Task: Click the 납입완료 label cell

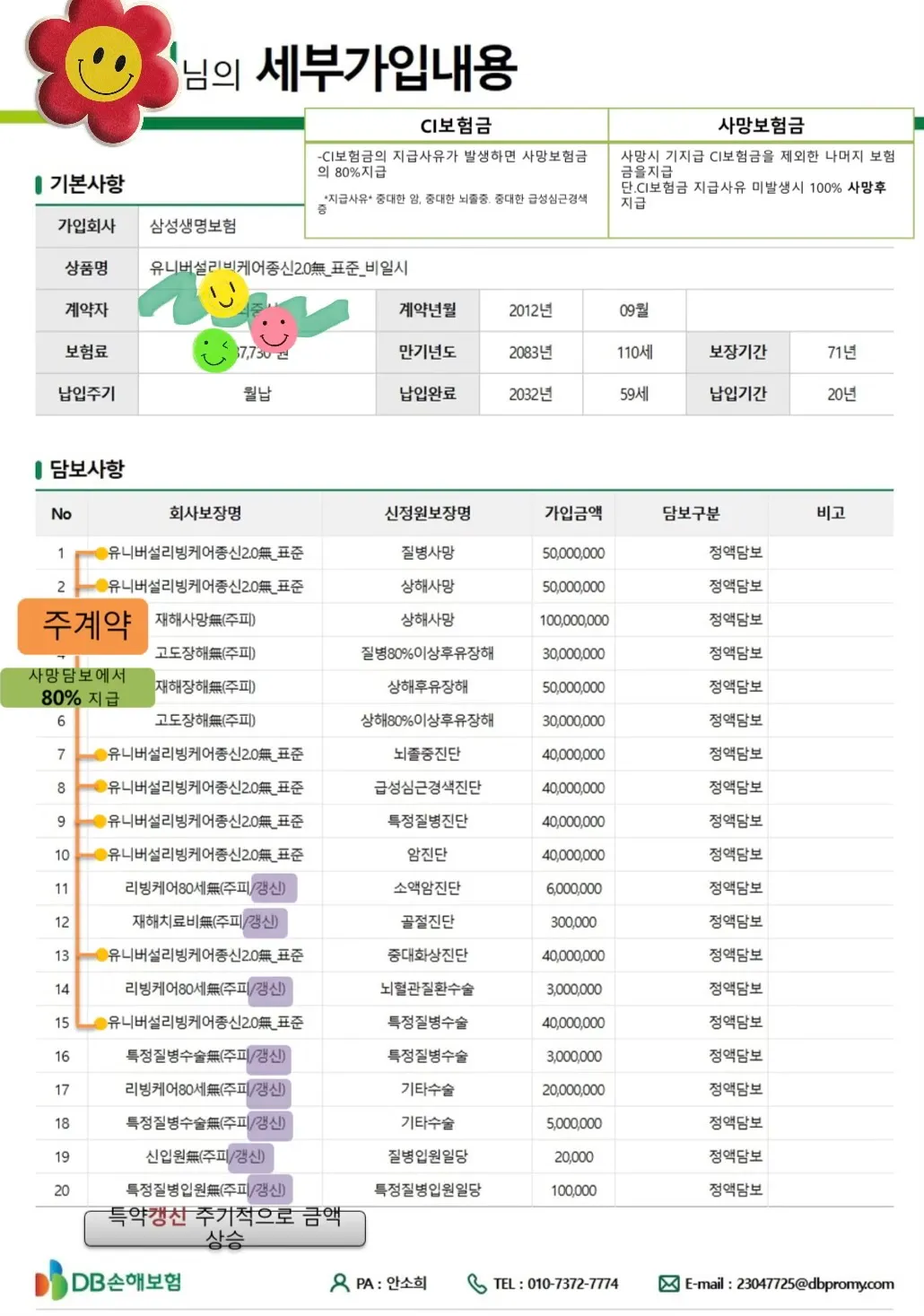Action: tap(428, 394)
